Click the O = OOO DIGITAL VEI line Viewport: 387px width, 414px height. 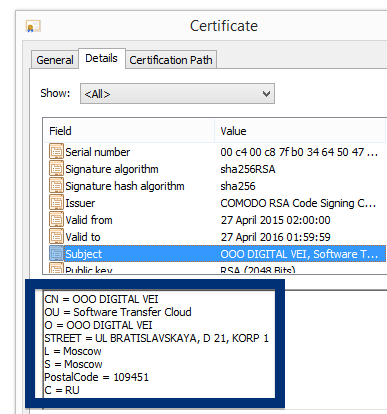[98, 325]
